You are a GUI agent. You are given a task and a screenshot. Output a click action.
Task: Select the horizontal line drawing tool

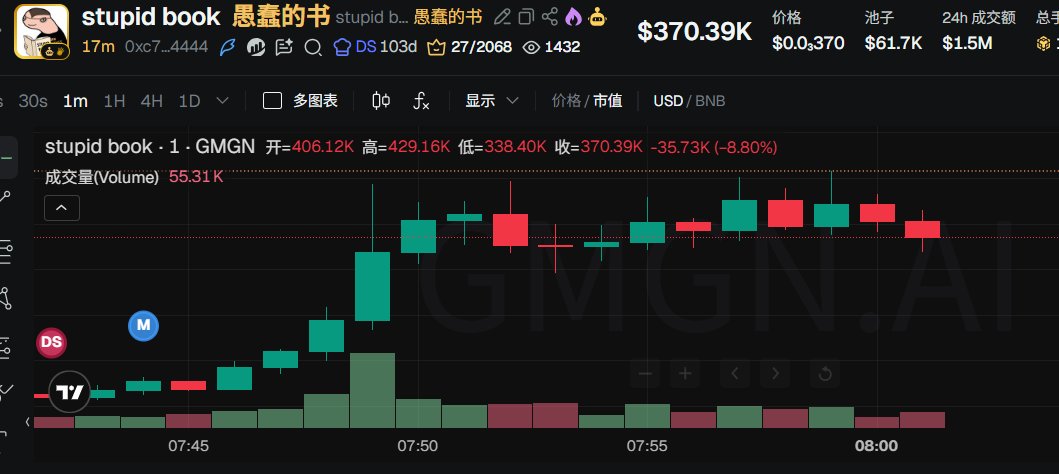7,157
